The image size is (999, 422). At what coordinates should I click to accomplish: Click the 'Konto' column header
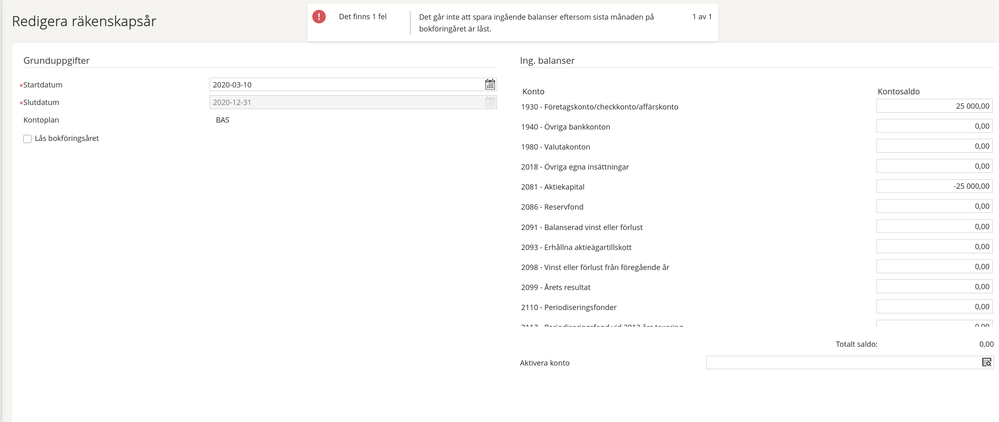pyautogui.click(x=533, y=92)
